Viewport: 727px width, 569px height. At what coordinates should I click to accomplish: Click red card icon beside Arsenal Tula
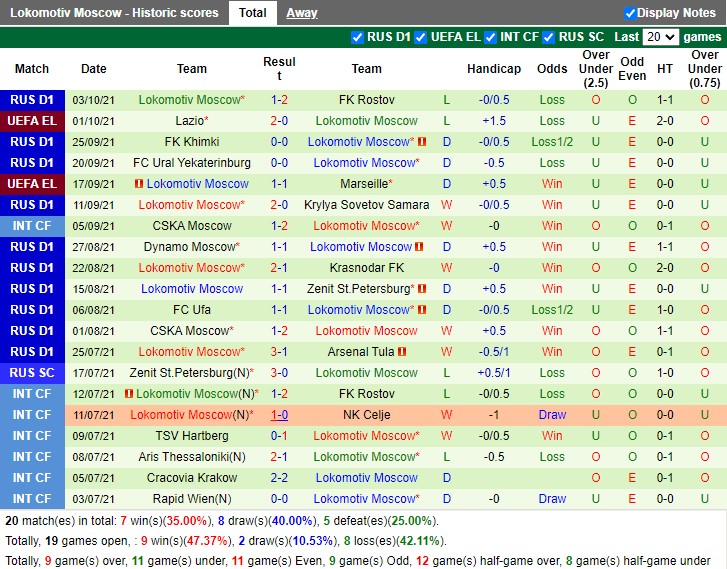coord(402,352)
